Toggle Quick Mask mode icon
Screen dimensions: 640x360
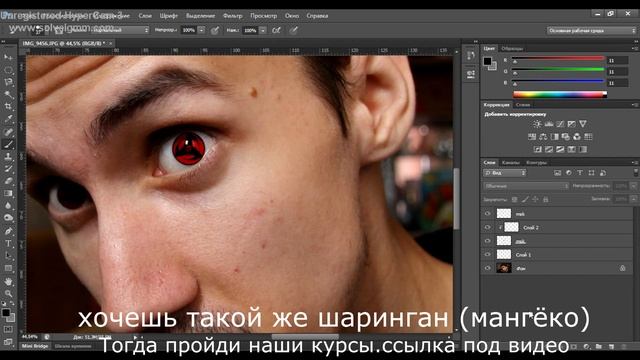pos(8,329)
